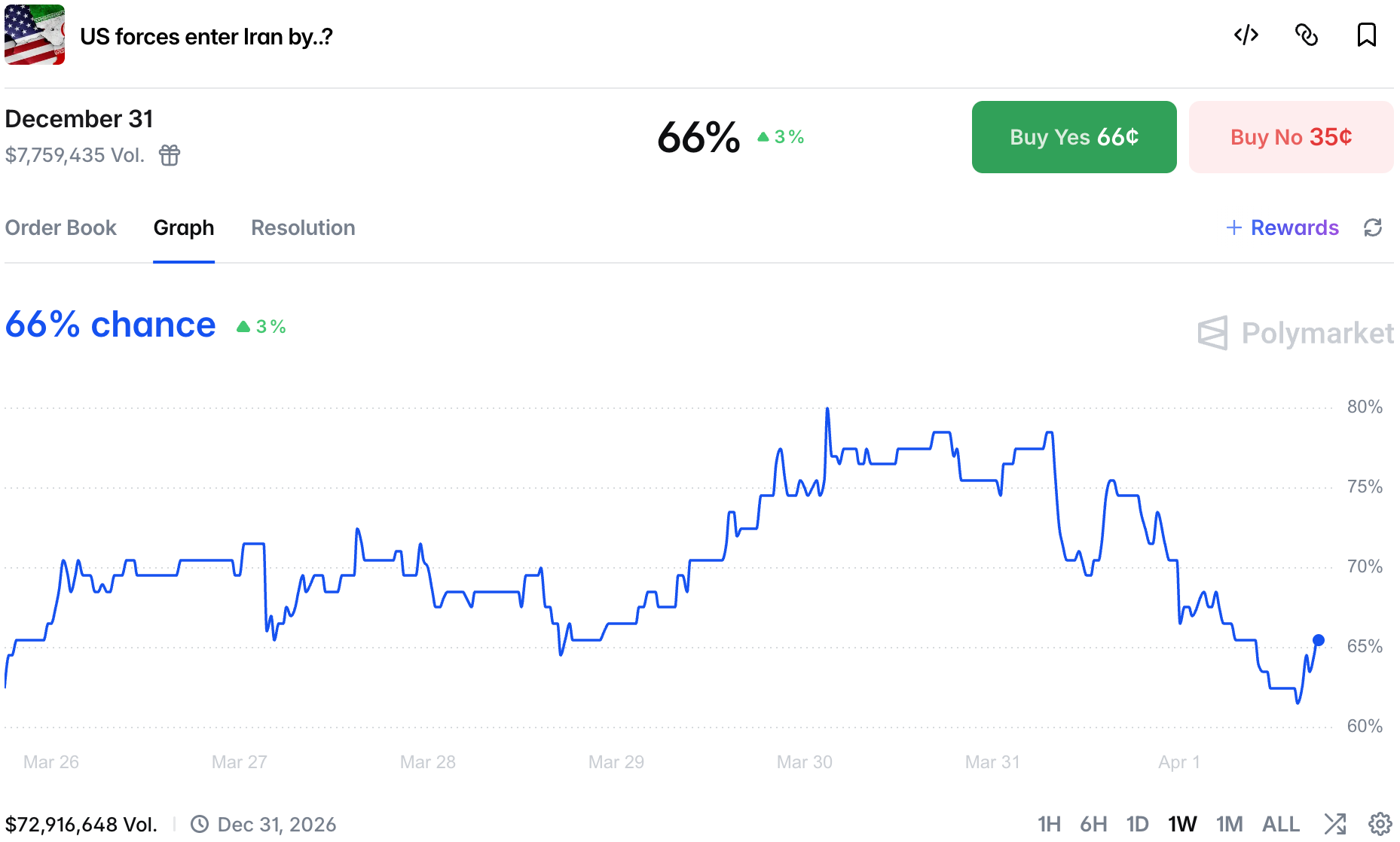Show ALL time price history
The image size is (1400, 842).
[x=1280, y=824]
